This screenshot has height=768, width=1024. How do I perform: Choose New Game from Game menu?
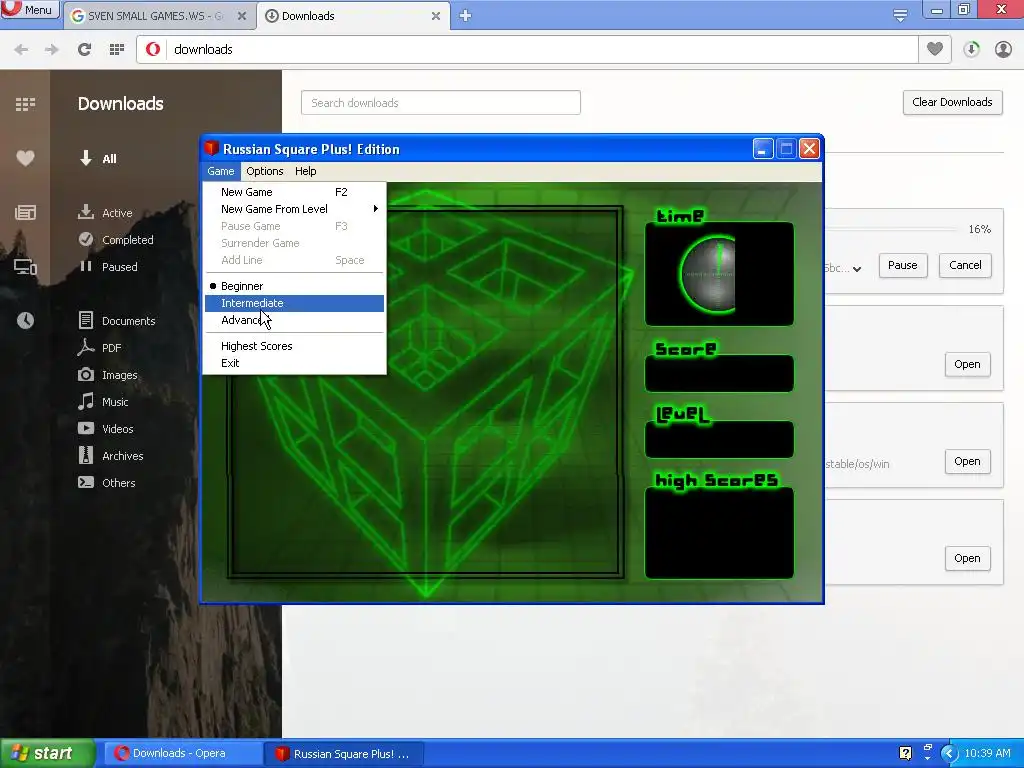[x=294, y=192]
